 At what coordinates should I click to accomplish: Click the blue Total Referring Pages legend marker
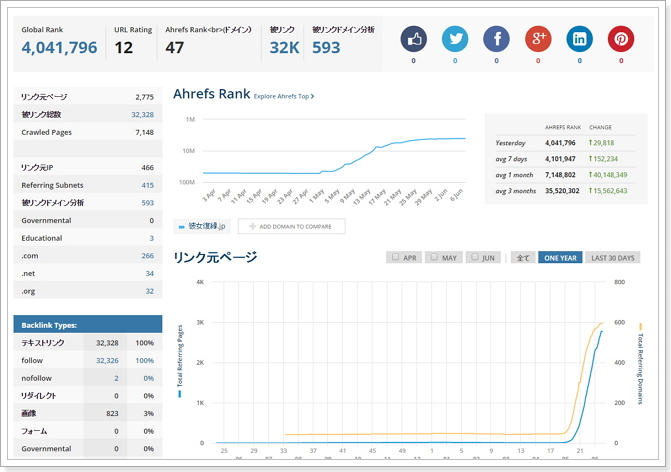179,394
